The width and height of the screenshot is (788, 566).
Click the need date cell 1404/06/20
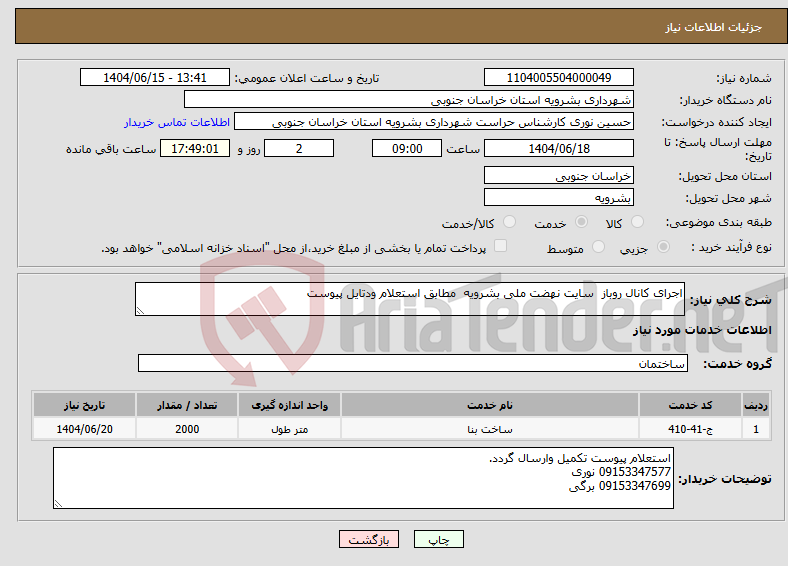pyautogui.click(x=84, y=429)
